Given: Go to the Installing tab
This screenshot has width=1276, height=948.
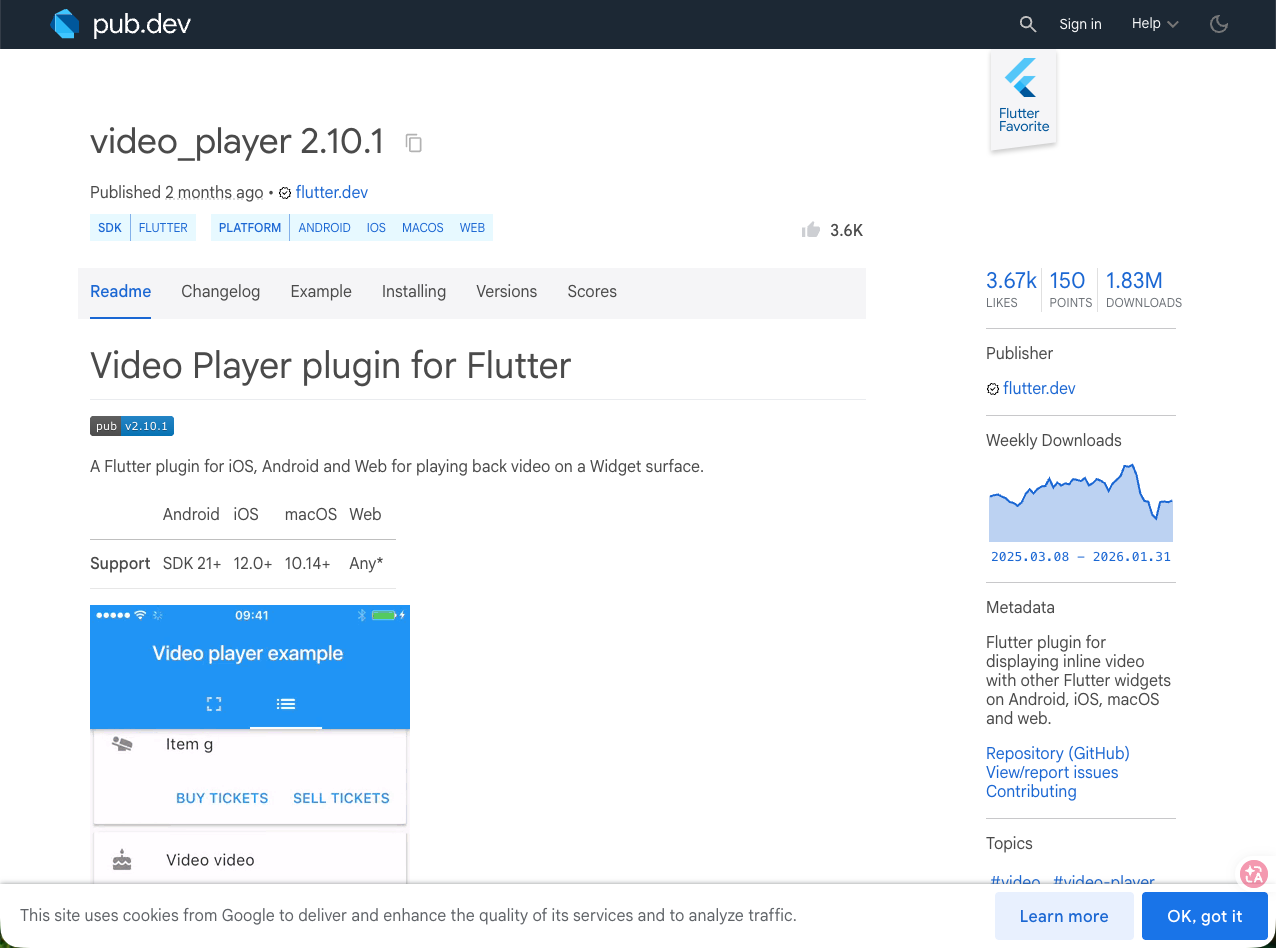Looking at the screenshot, I should (414, 292).
